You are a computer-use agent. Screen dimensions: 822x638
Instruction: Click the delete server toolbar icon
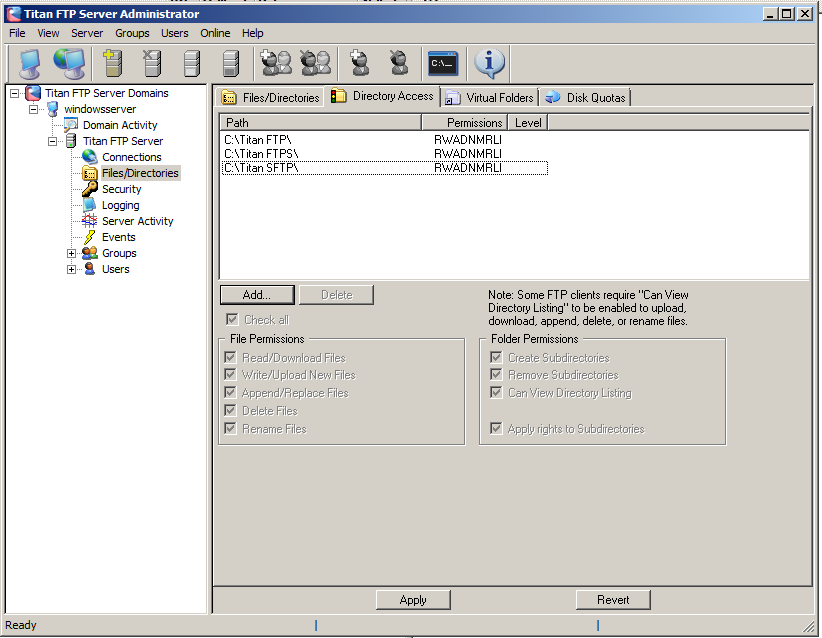152,63
